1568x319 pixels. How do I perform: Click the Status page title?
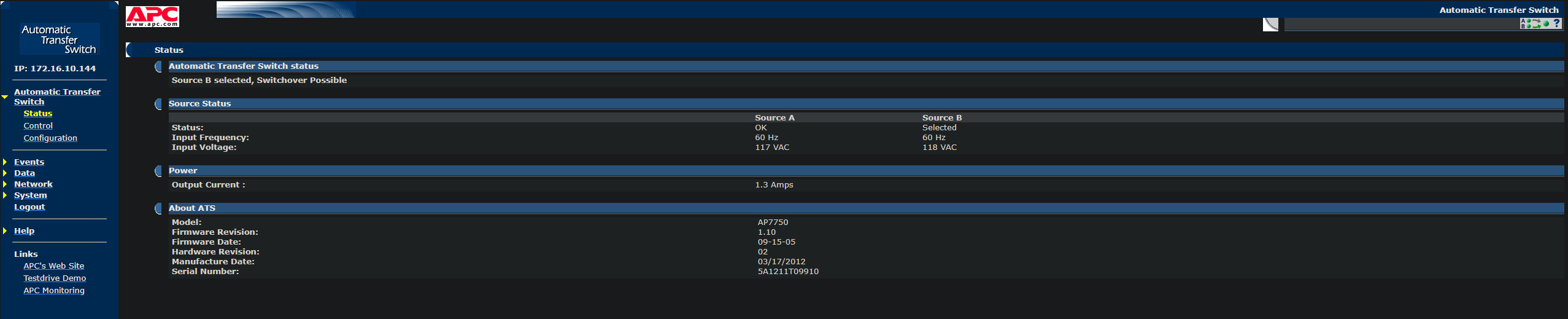[169, 50]
